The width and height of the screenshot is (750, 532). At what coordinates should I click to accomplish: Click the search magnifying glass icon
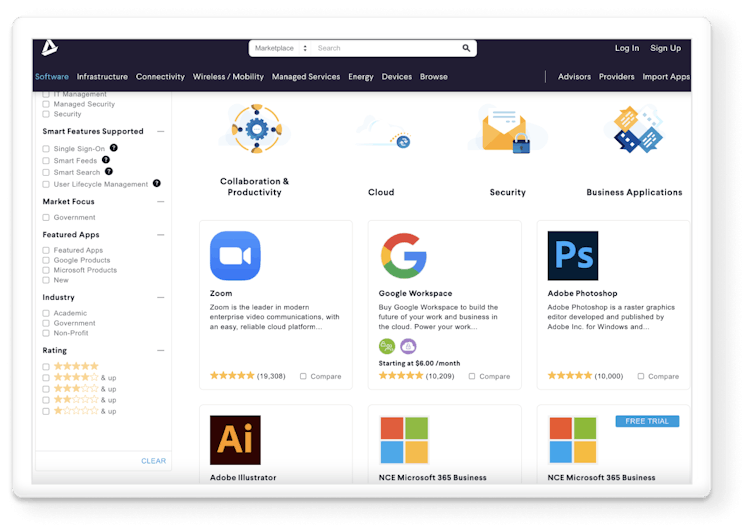pyautogui.click(x=466, y=48)
